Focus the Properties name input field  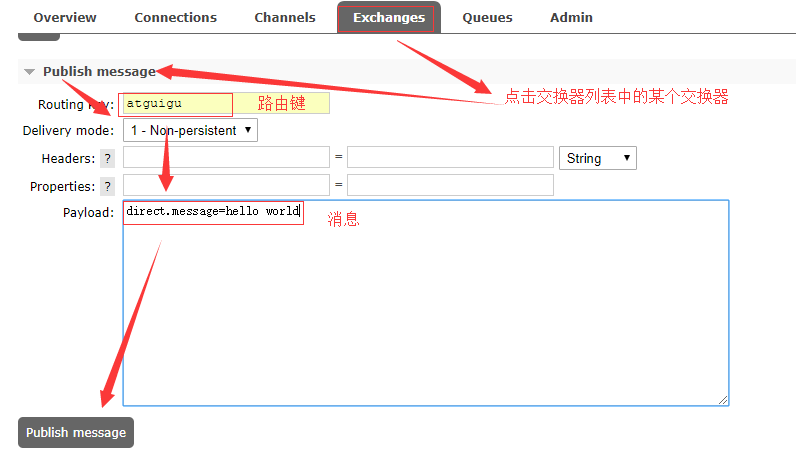click(226, 185)
